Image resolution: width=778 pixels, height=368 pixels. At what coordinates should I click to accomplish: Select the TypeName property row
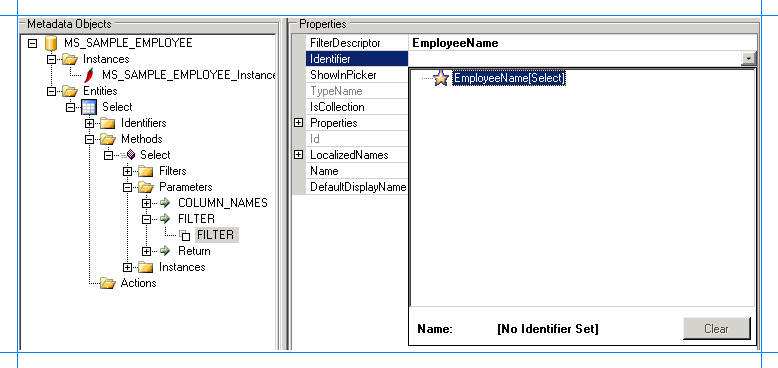(356, 91)
